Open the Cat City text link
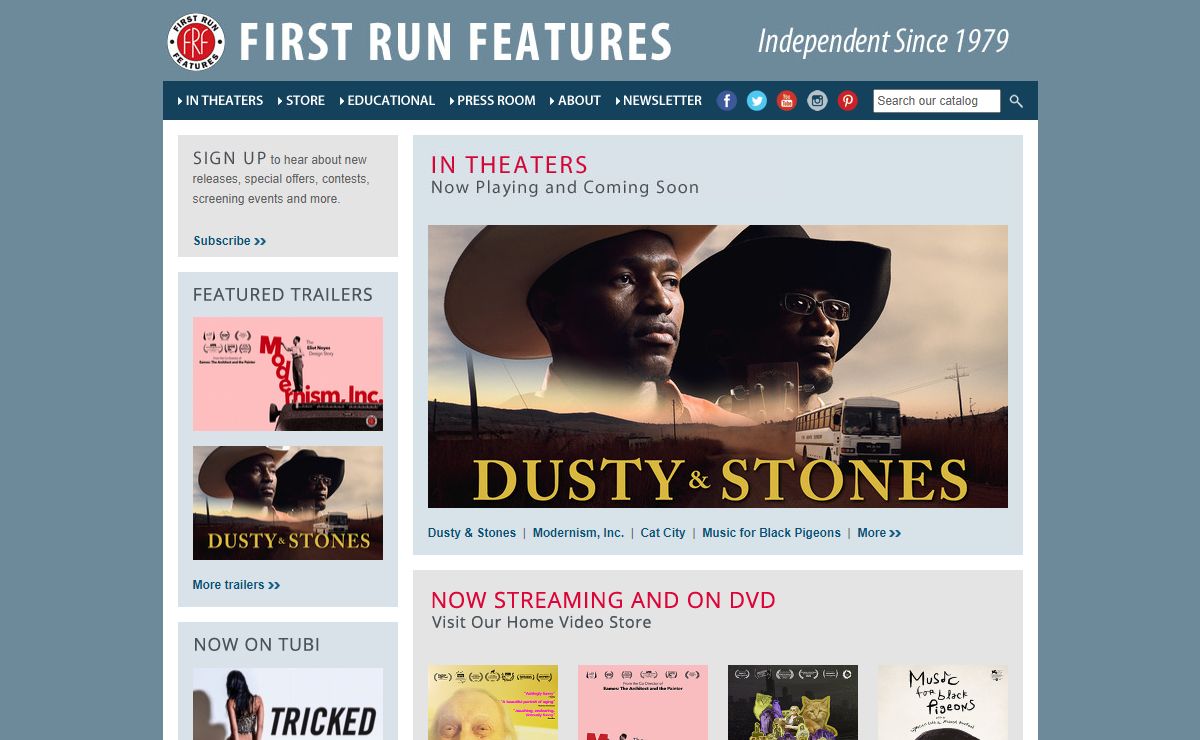 pos(663,533)
